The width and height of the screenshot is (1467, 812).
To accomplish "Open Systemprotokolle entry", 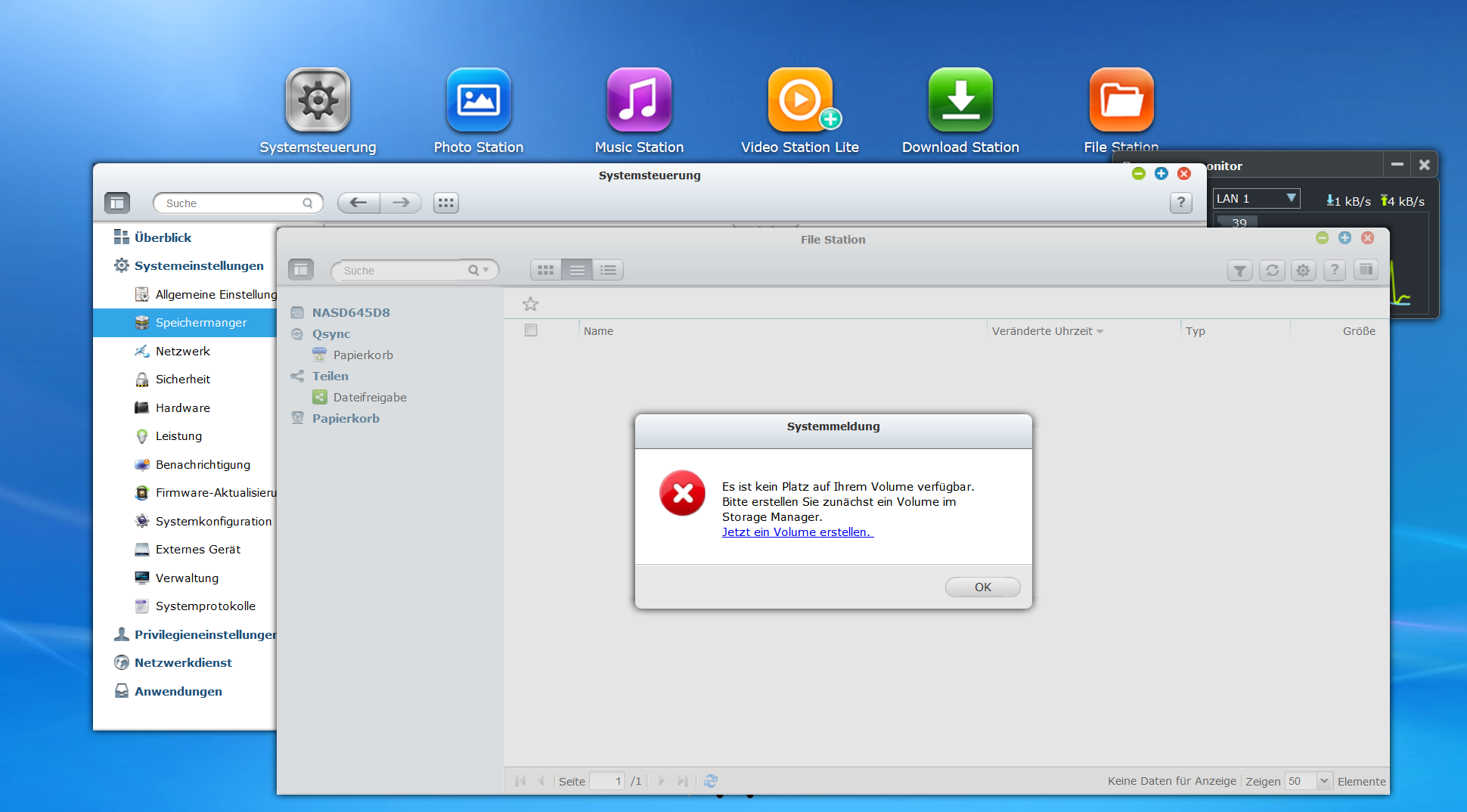I will pos(205,606).
